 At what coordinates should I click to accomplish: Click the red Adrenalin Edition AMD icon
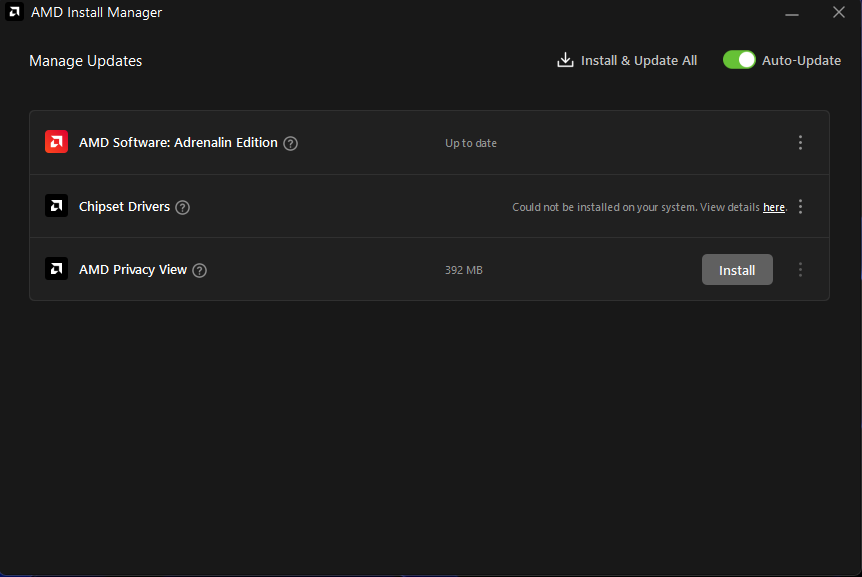(x=56, y=142)
